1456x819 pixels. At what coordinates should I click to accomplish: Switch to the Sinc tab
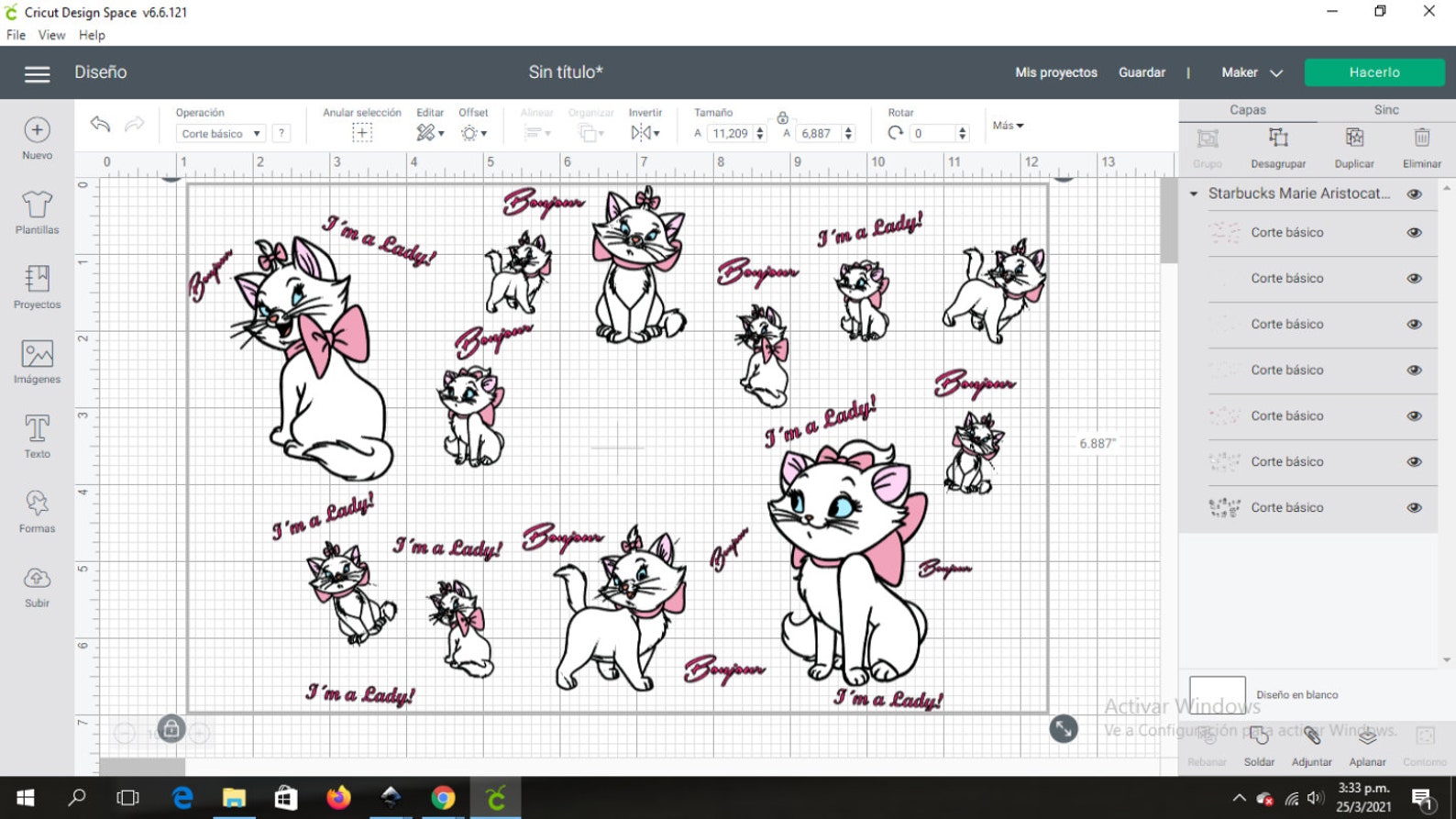pyautogui.click(x=1386, y=109)
